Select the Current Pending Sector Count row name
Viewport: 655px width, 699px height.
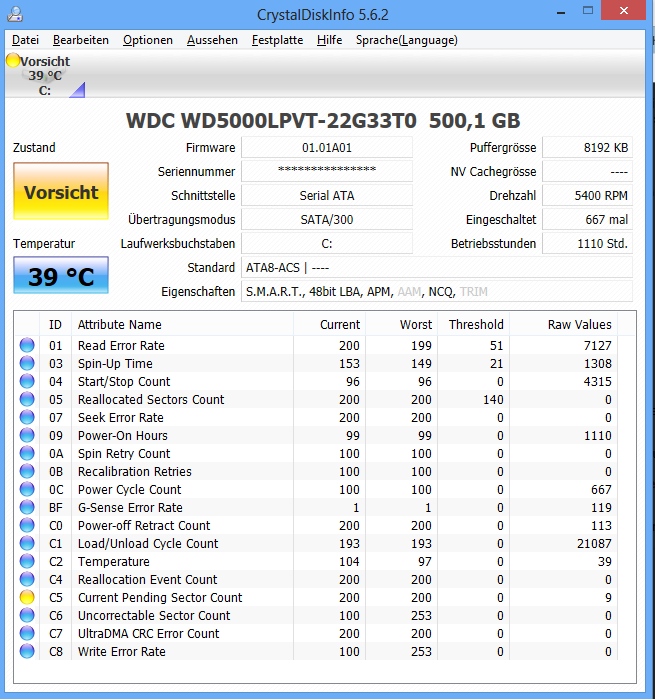[160, 597]
